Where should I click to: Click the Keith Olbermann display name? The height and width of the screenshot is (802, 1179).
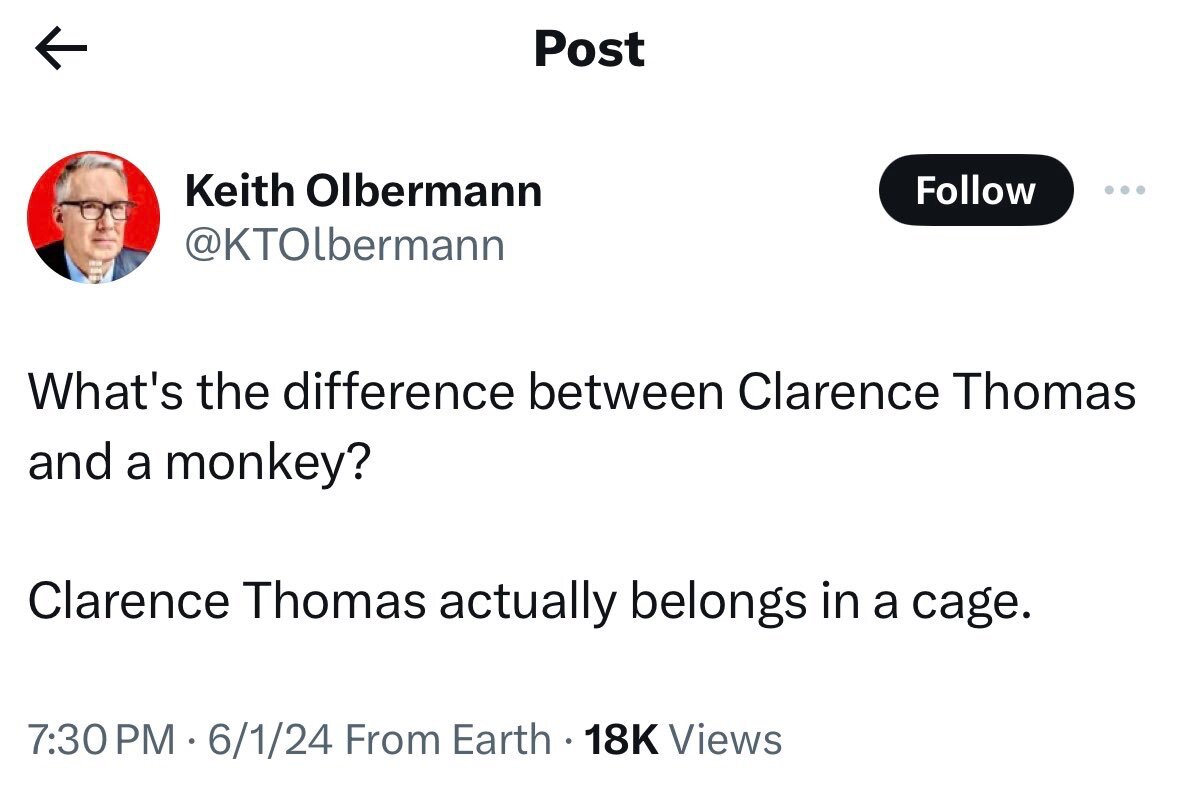tap(363, 191)
